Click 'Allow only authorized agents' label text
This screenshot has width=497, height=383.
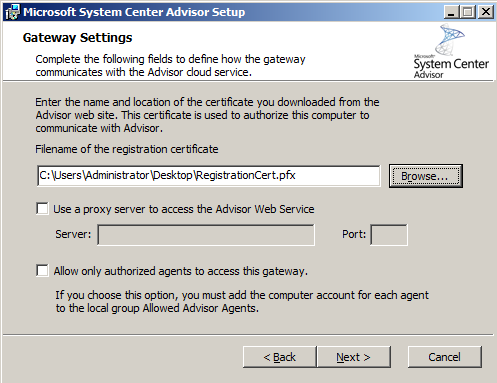coord(181,271)
